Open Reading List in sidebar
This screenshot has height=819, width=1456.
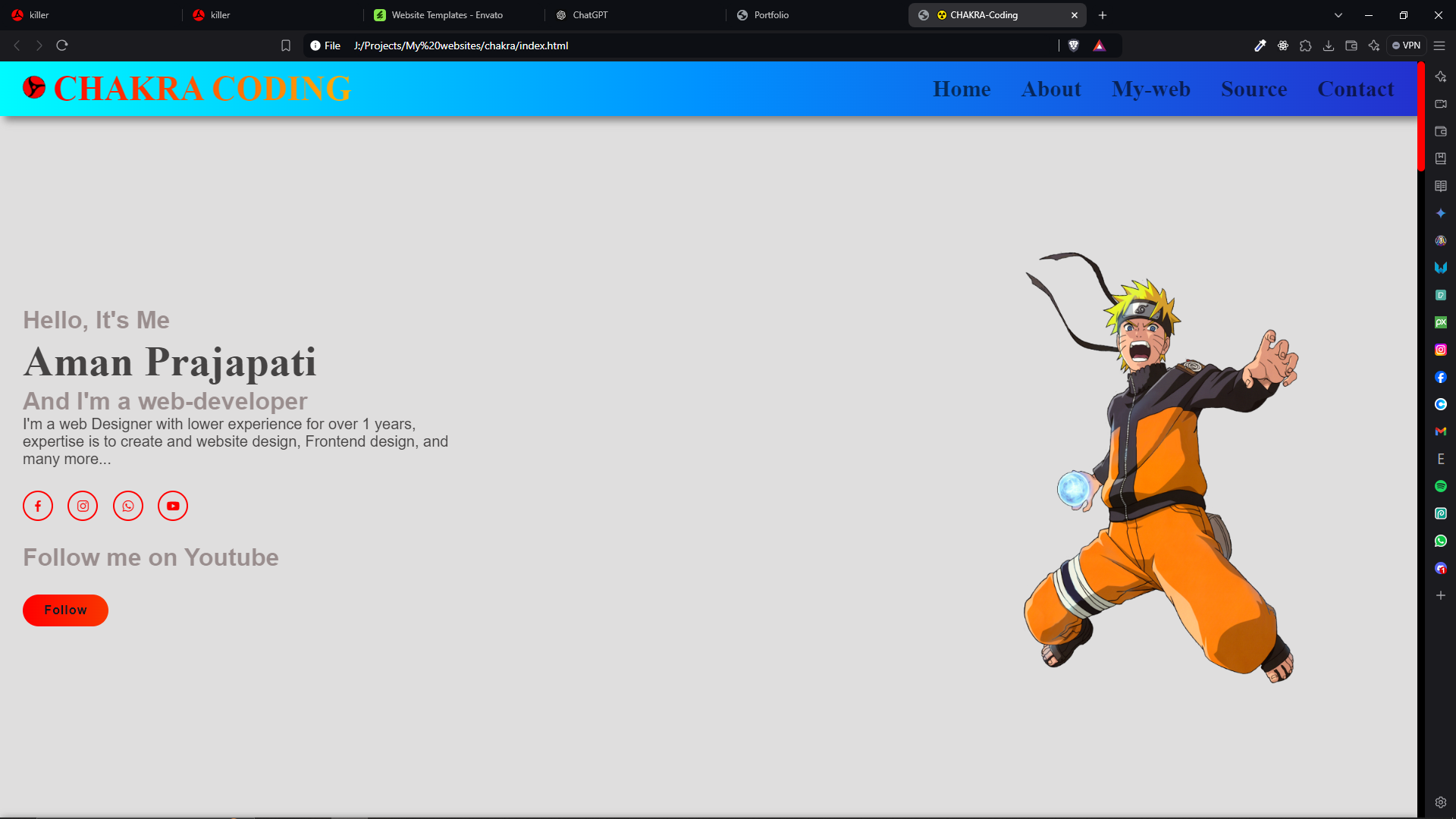point(1441,186)
